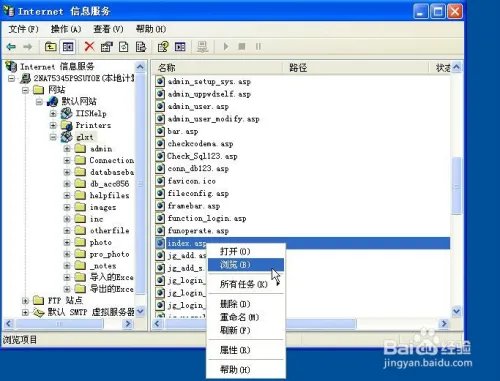Open the 文件(F) menu

[23, 29]
